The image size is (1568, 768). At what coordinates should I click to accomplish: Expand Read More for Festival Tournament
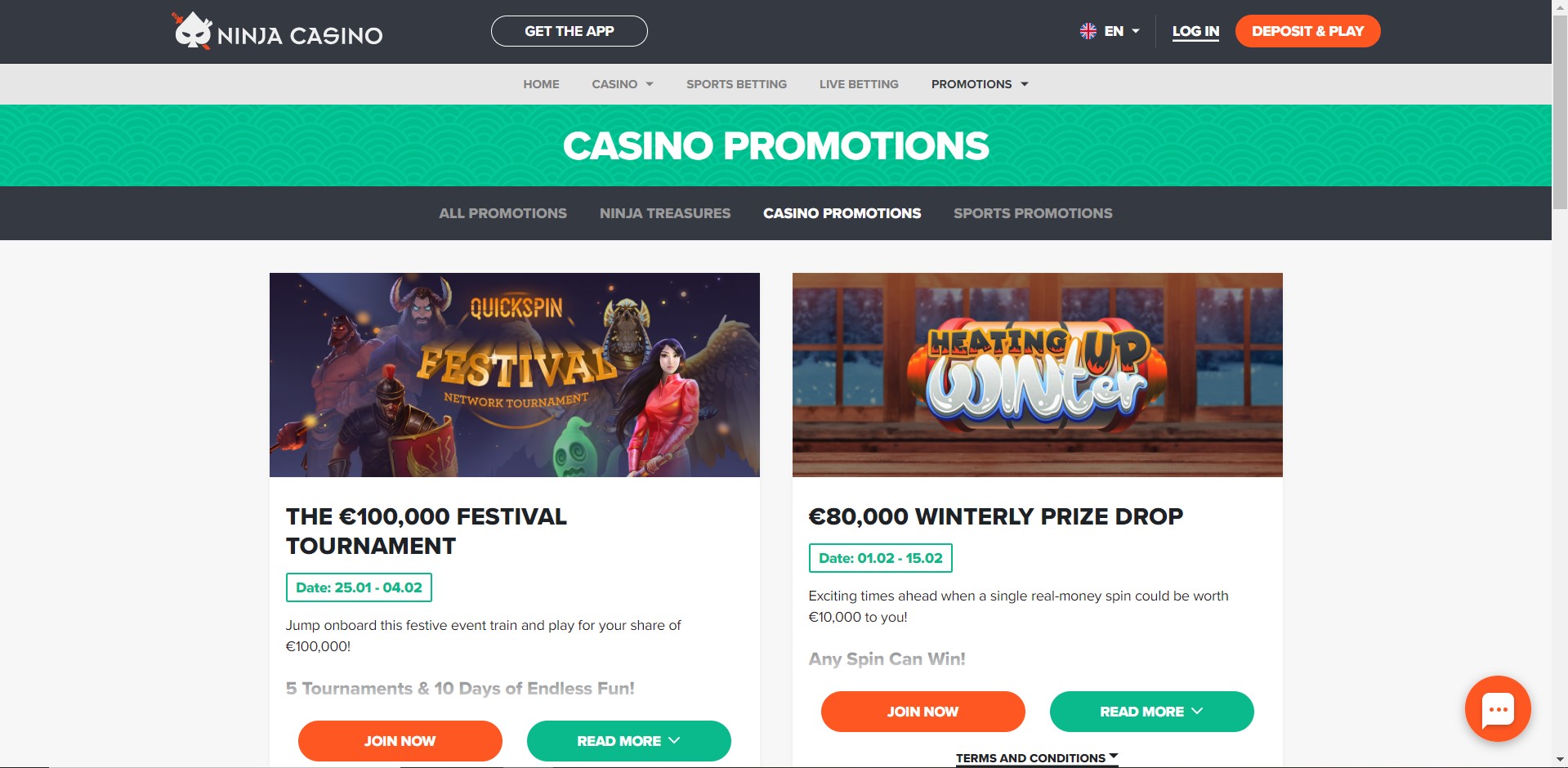pyautogui.click(x=628, y=741)
